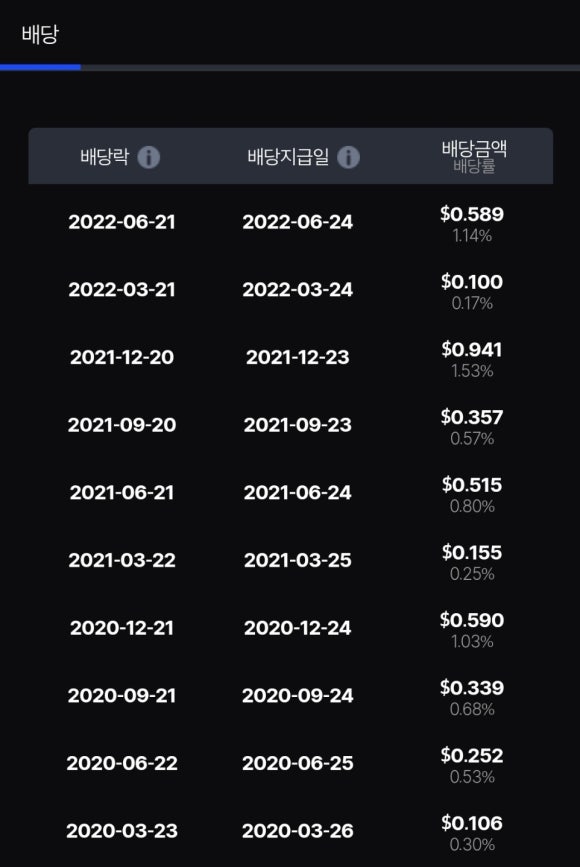Tap payment date 2020-09-24
The image size is (580, 867).
(297, 696)
